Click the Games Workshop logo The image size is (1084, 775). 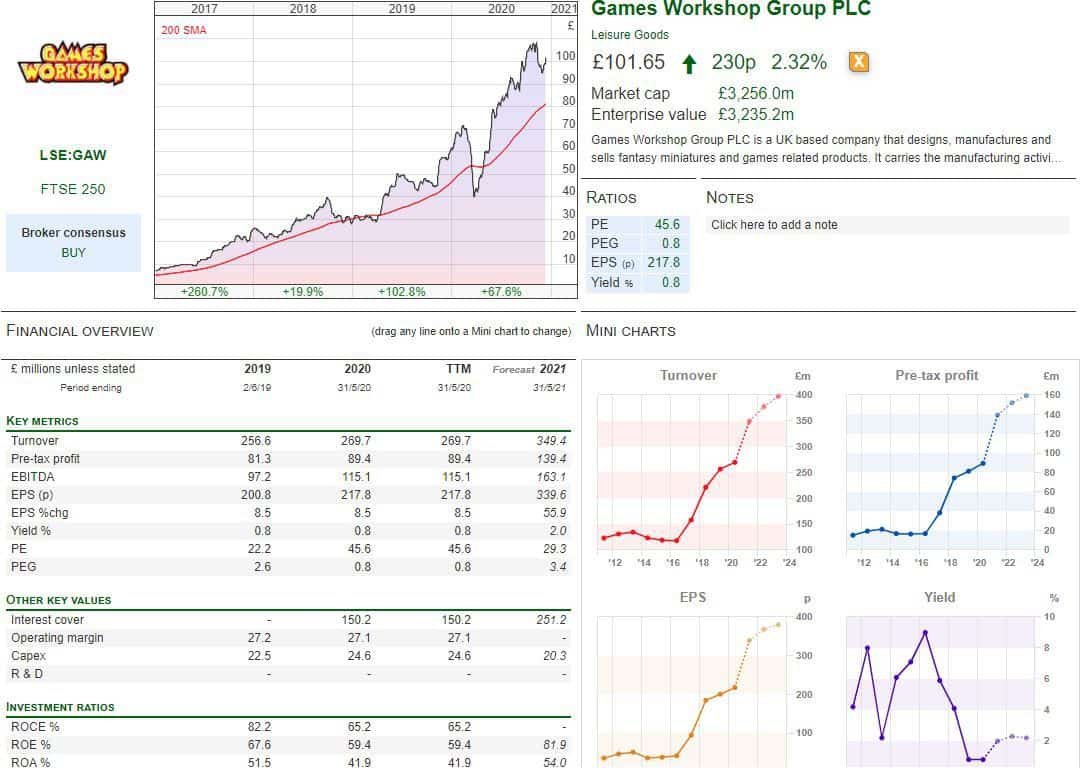coord(73,64)
